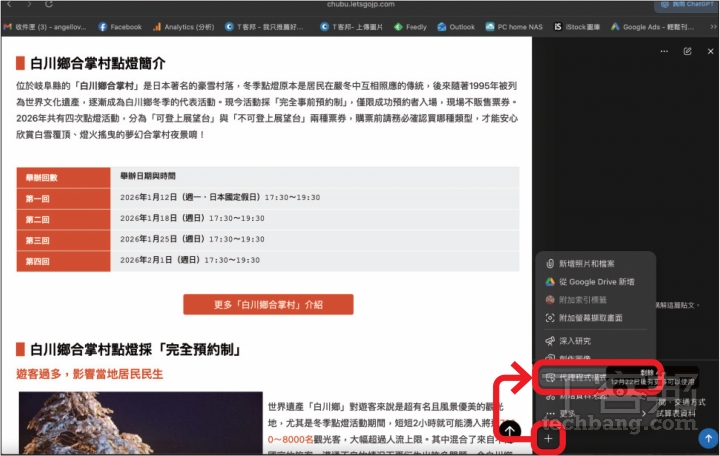The image size is (720, 456).
Task: Click the Ask ChatGPT button at top right
Action: tap(686, 5)
